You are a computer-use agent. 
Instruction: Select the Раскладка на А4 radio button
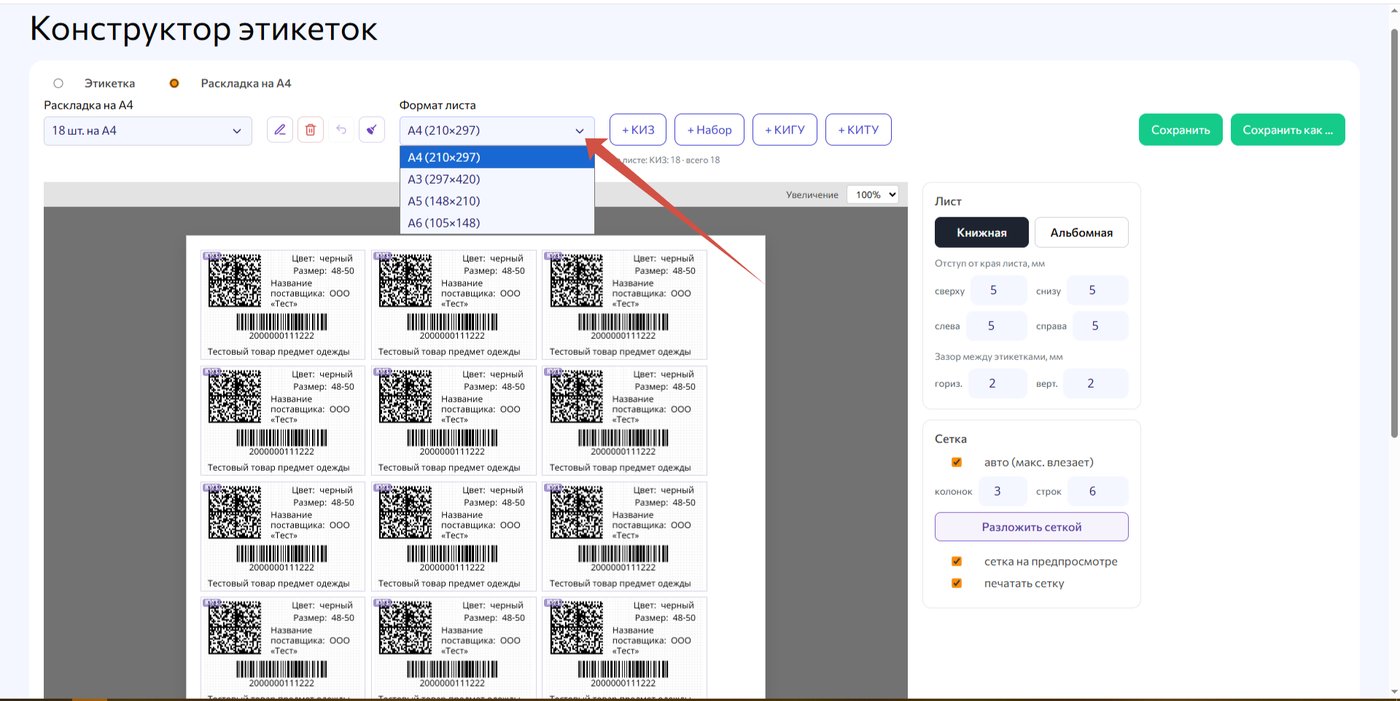point(174,83)
